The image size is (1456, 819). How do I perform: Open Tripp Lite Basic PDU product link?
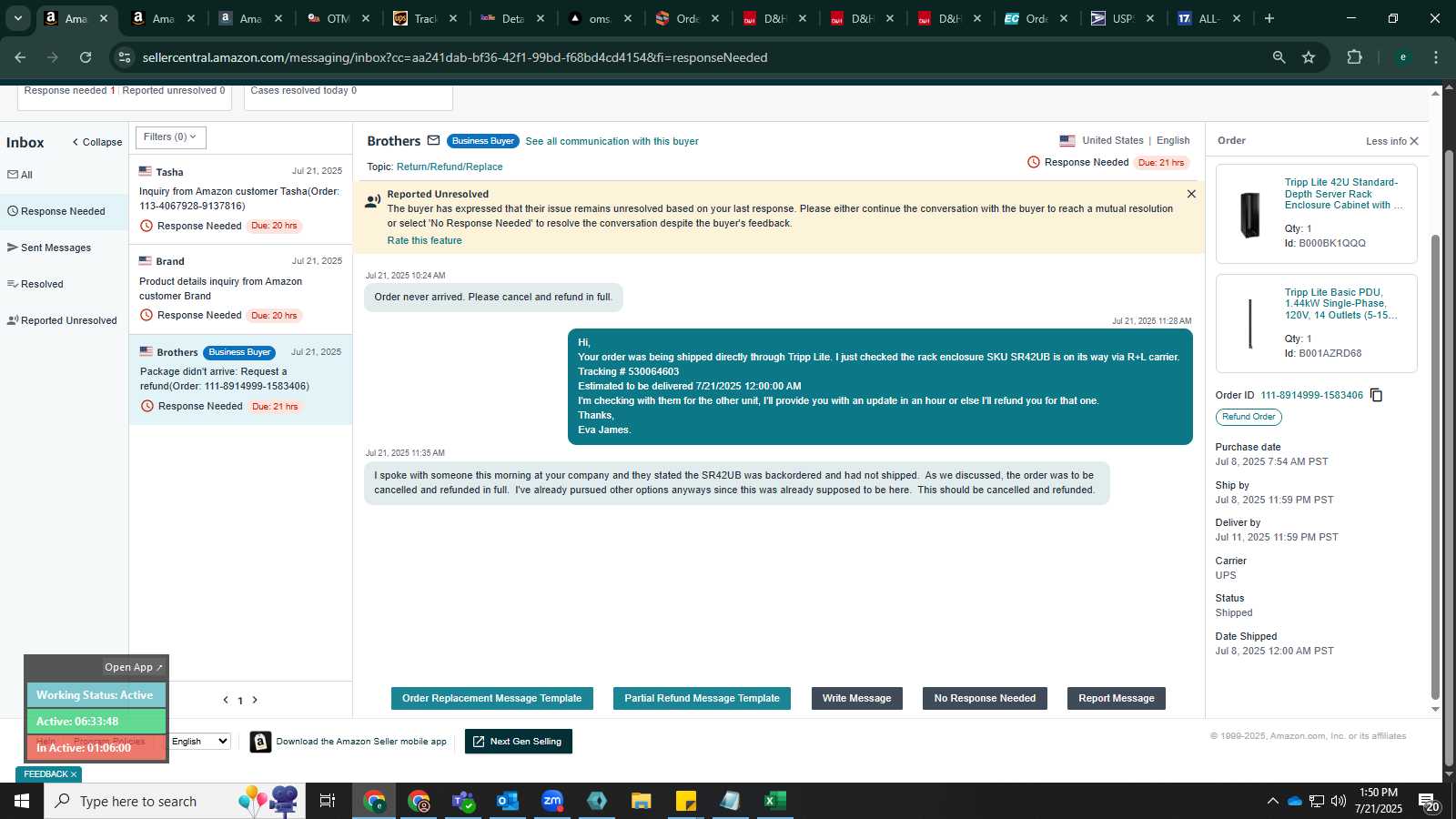[1341, 304]
